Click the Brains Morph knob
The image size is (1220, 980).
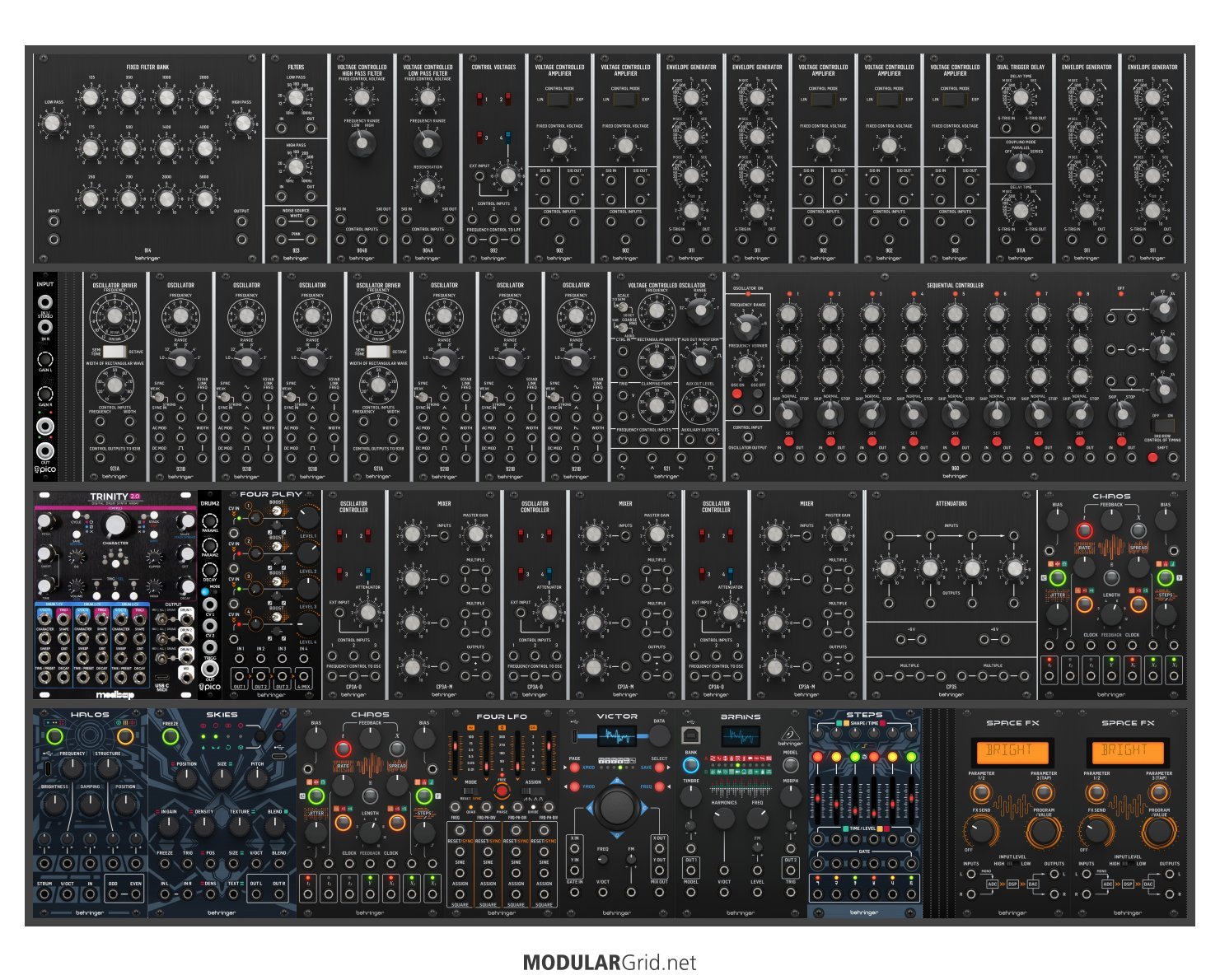coord(790,796)
